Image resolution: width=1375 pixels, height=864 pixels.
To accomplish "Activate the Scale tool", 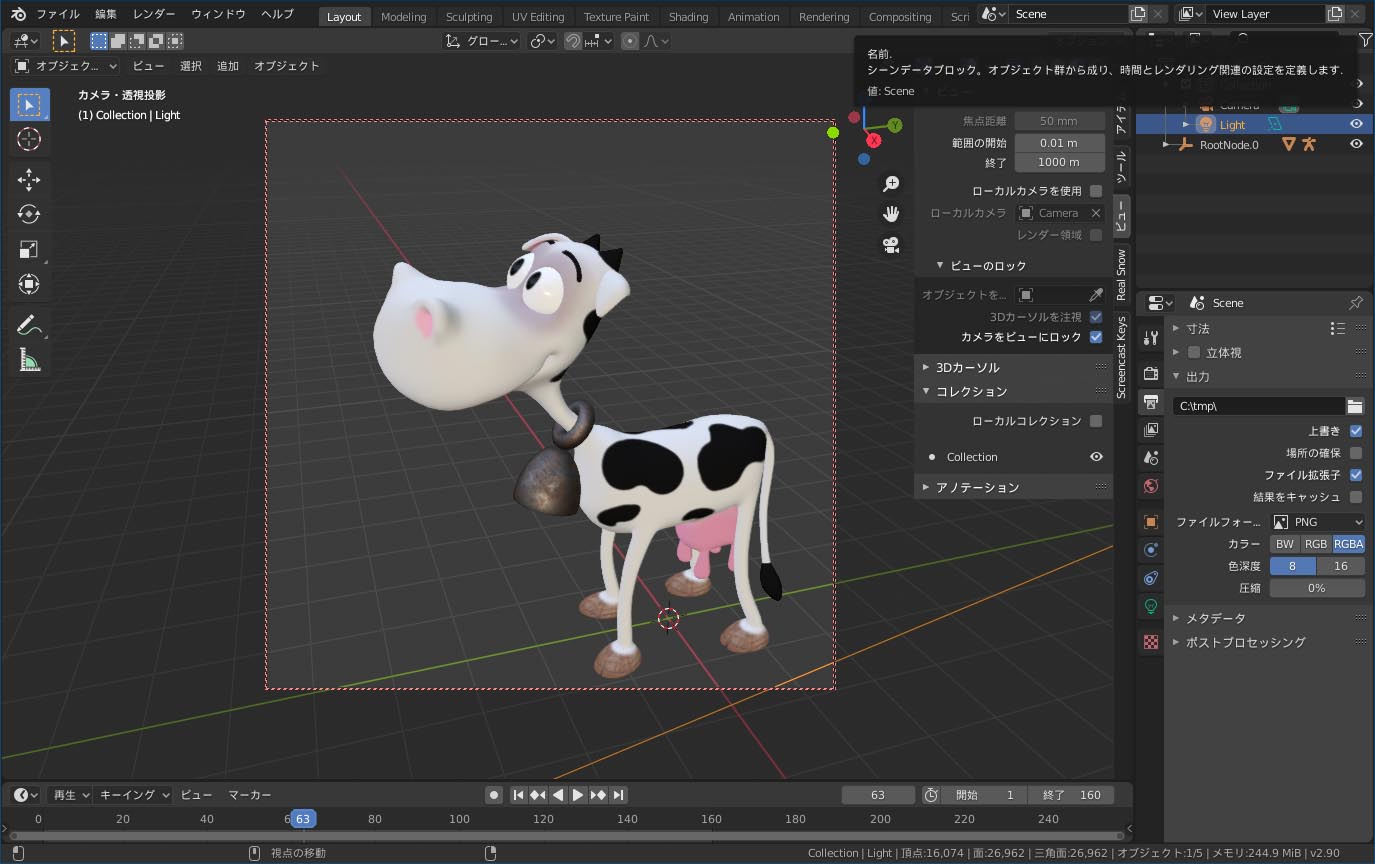I will click(x=29, y=249).
